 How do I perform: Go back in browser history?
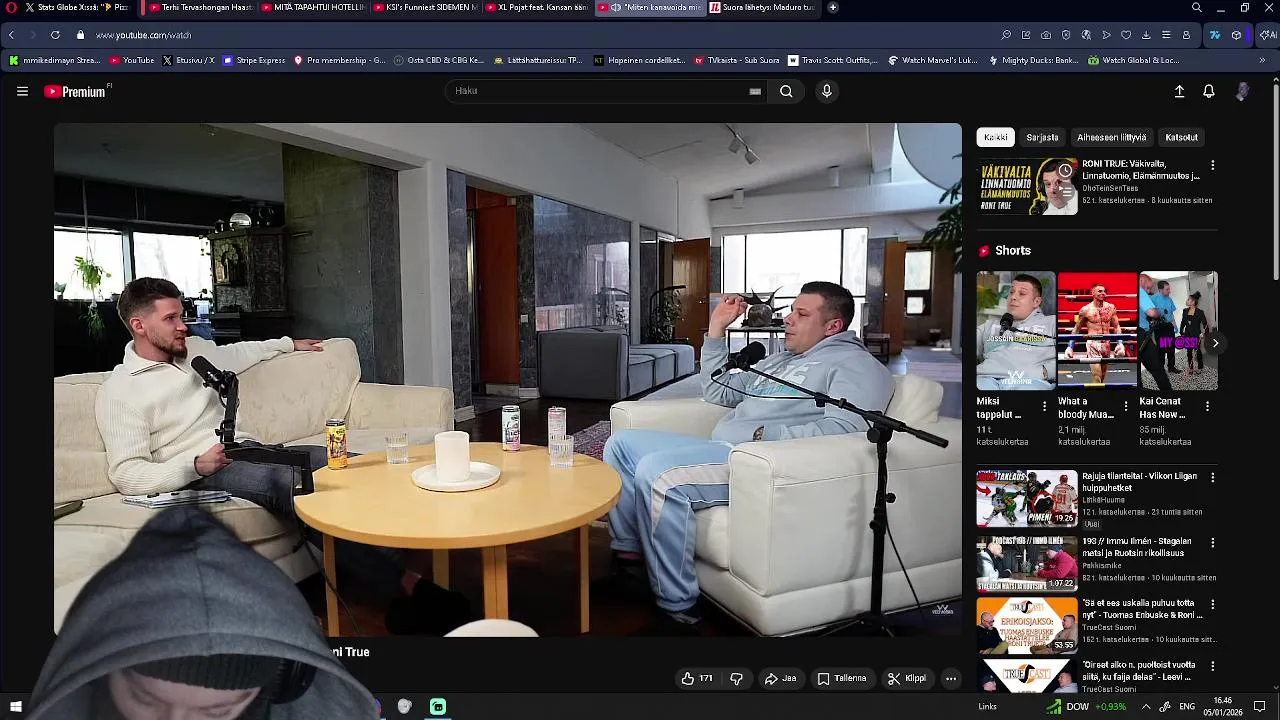click(x=11, y=35)
